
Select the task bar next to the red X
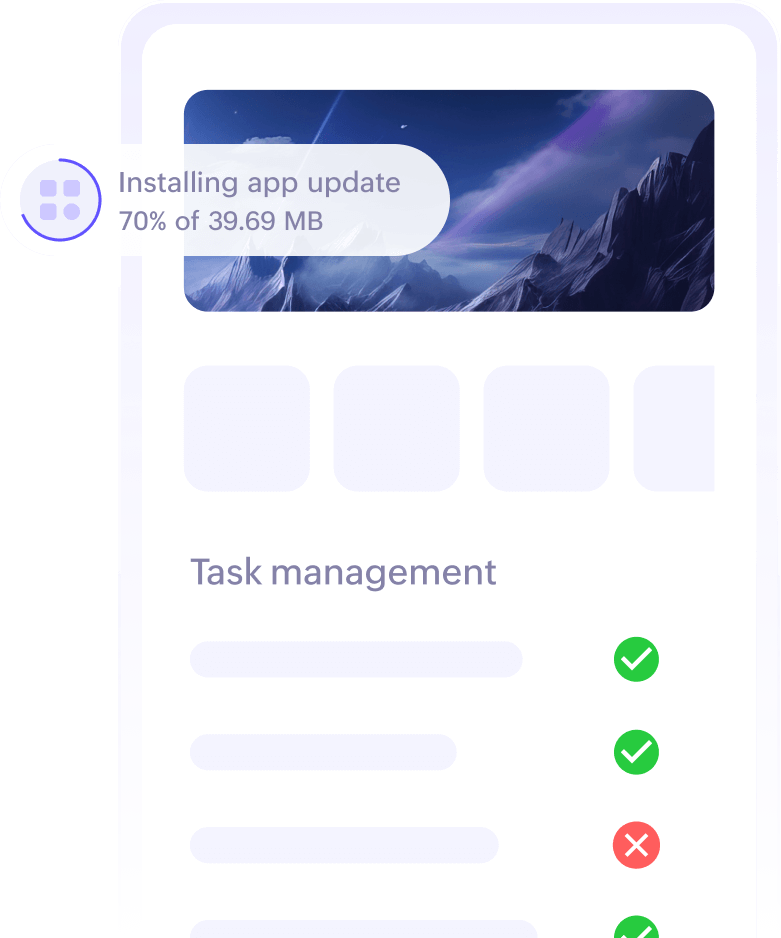click(x=344, y=845)
